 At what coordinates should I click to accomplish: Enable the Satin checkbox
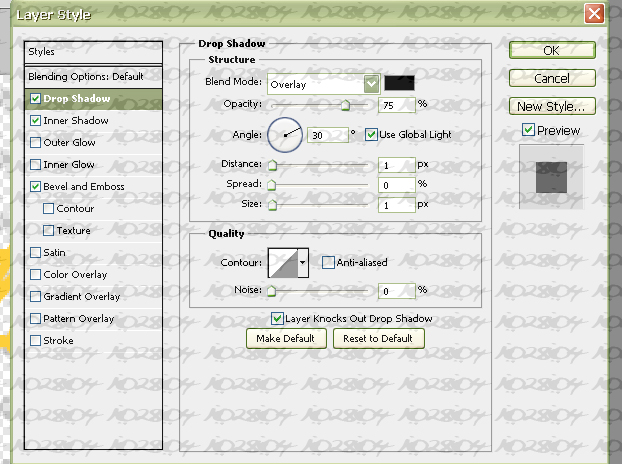pos(35,253)
